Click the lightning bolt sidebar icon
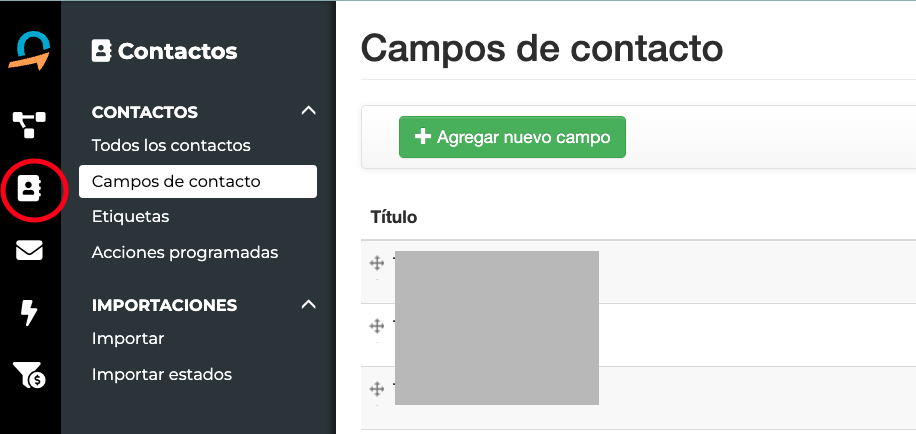Viewport: 916px width, 434px height. (x=29, y=313)
